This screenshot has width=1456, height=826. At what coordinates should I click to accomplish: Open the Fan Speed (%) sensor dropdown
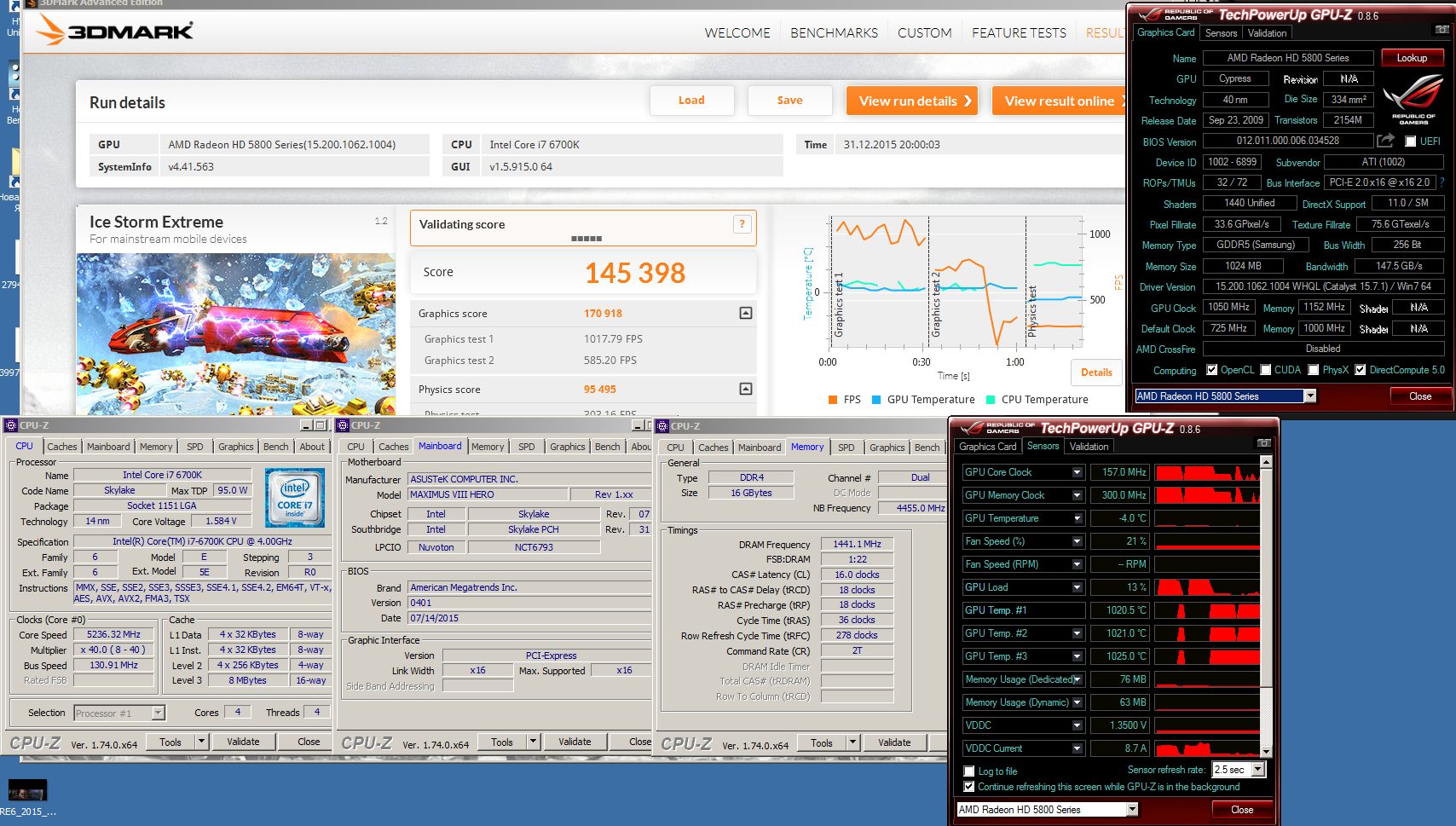coord(1078,541)
